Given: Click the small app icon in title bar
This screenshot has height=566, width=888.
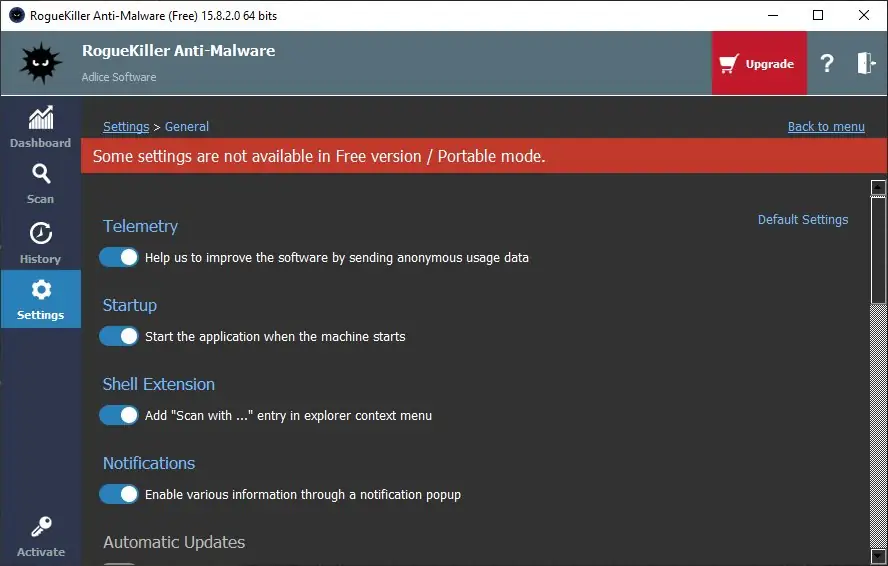Looking at the screenshot, I should point(17,15).
